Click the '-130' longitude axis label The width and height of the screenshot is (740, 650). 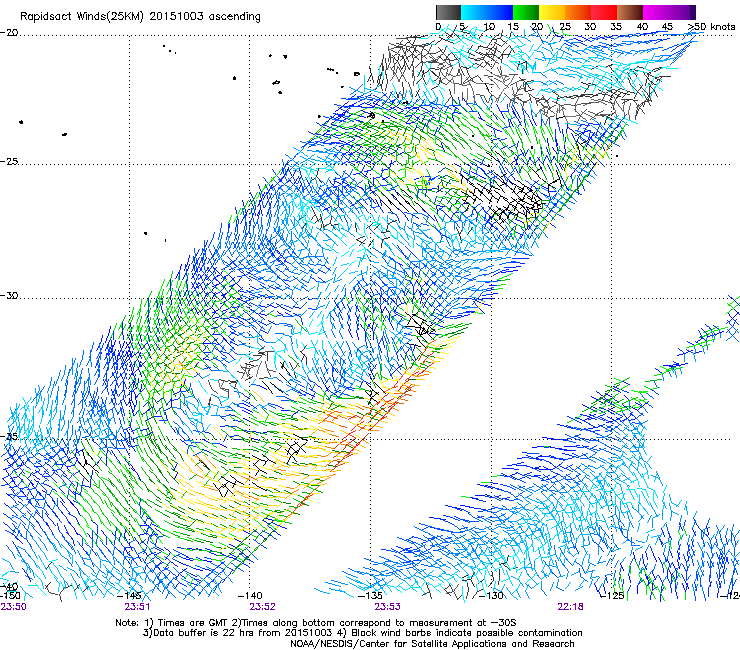click(x=491, y=596)
